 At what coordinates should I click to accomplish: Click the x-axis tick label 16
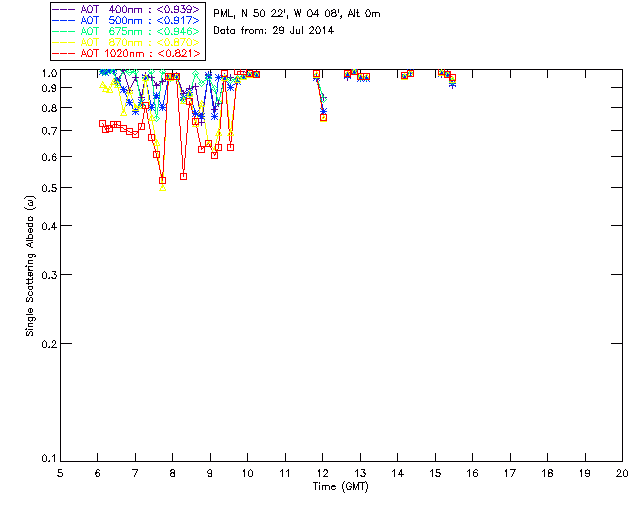click(472, 473)
